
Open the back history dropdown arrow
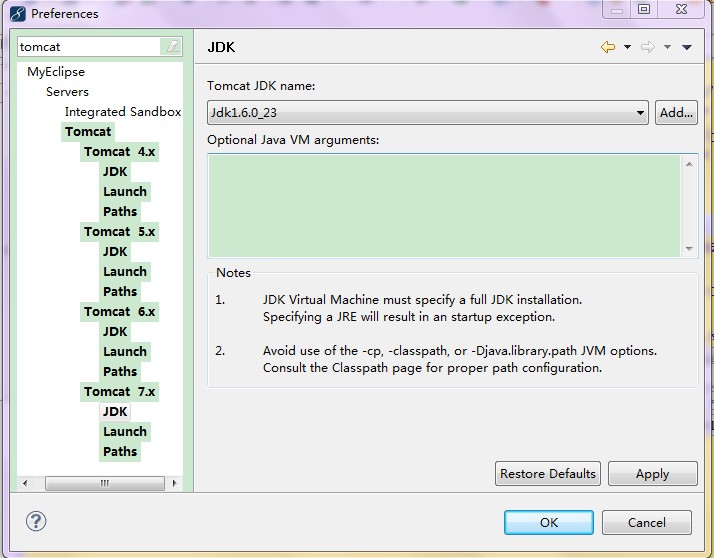click(627, 47)
